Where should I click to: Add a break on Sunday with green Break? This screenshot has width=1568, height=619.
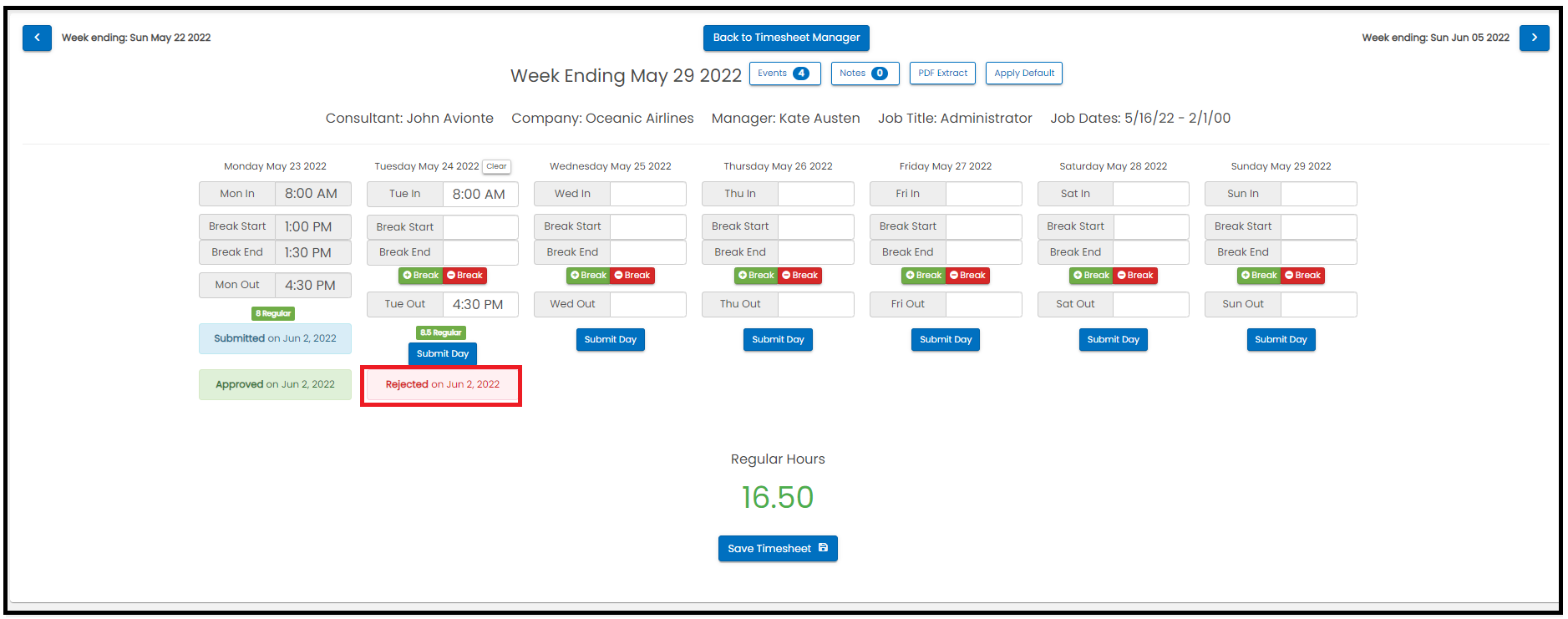coord(1259,276)
